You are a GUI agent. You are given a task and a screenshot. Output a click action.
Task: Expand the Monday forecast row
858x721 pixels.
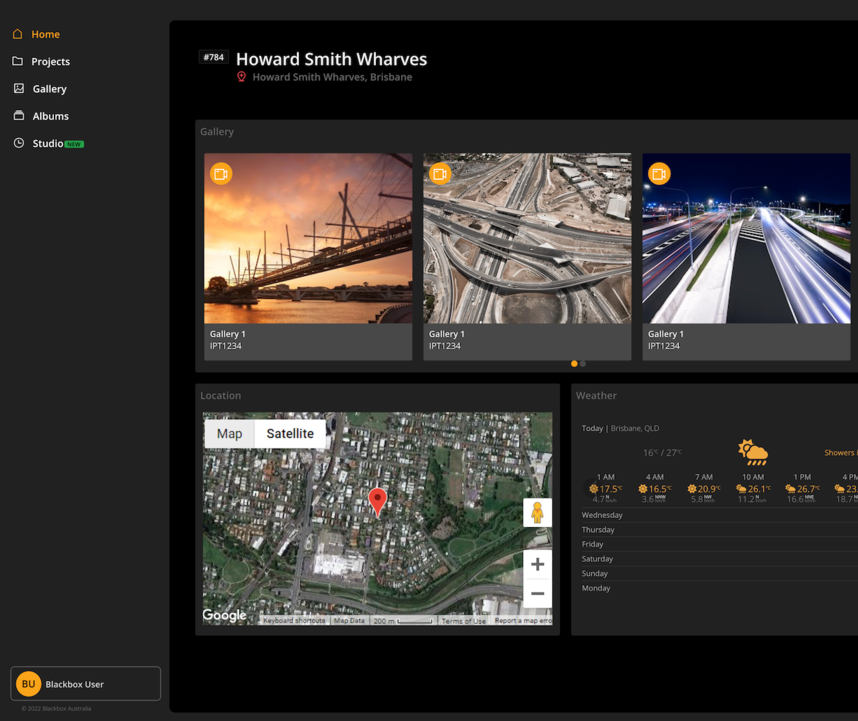click(720, 589)
